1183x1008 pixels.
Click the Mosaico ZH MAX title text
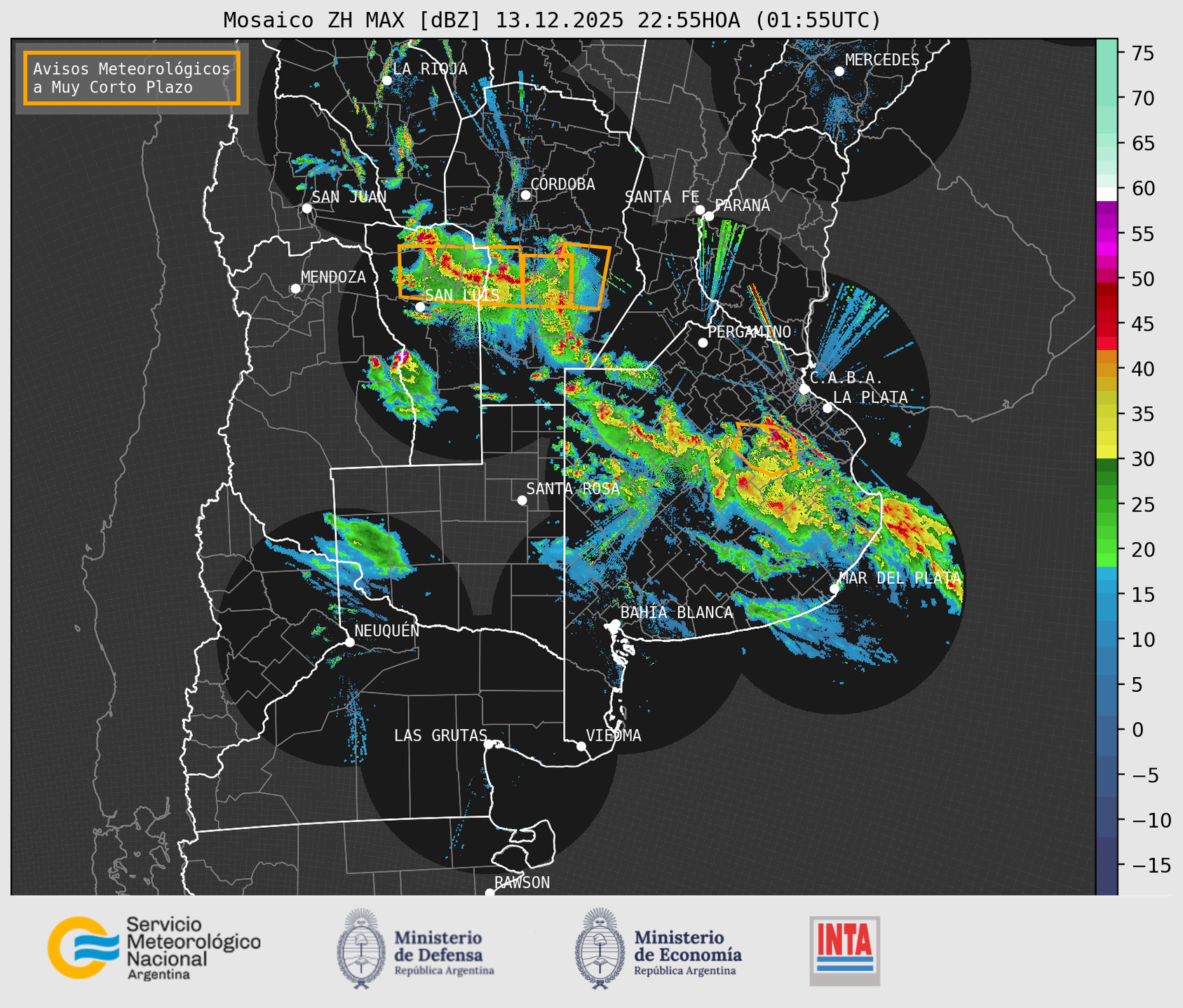pyautogui.click(x=551, y=20)
